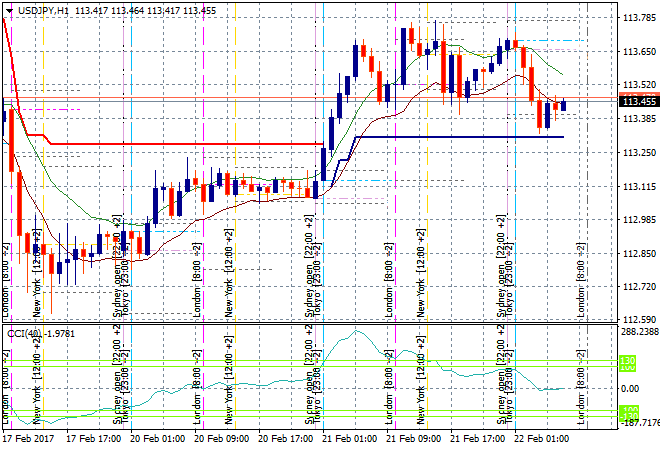Click the 22 Feb 01:00 date label

[541, 439]
